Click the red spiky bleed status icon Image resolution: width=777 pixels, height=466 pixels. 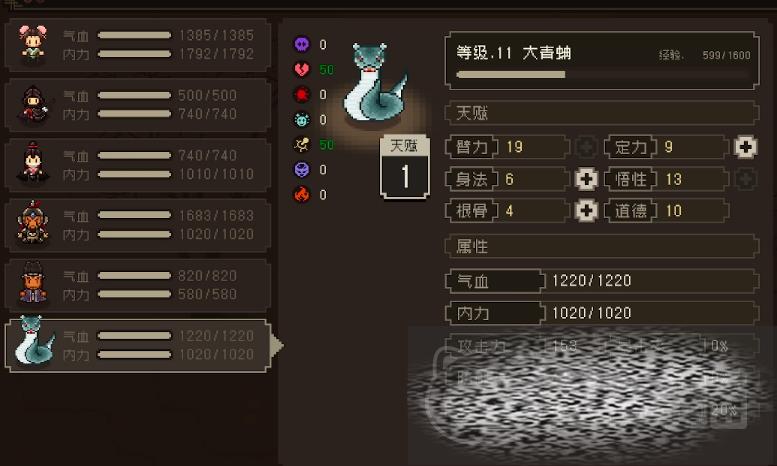click(x=302, y=94)
